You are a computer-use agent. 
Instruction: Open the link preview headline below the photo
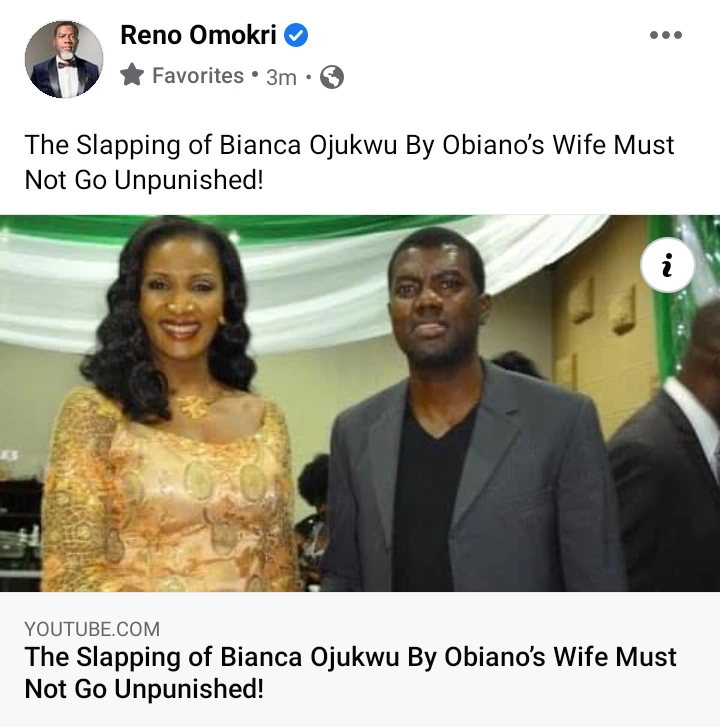click(350, 673)
